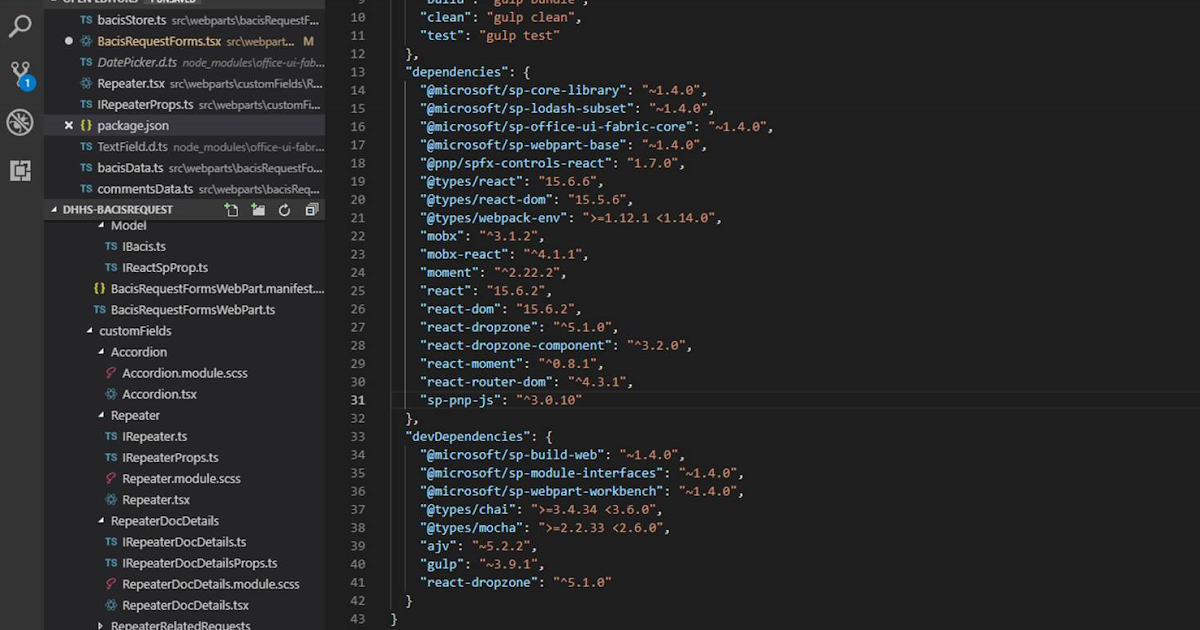Screen dimensions: 1200x630
Task: Collapse the Repeater folder
Action: point(101,415)
